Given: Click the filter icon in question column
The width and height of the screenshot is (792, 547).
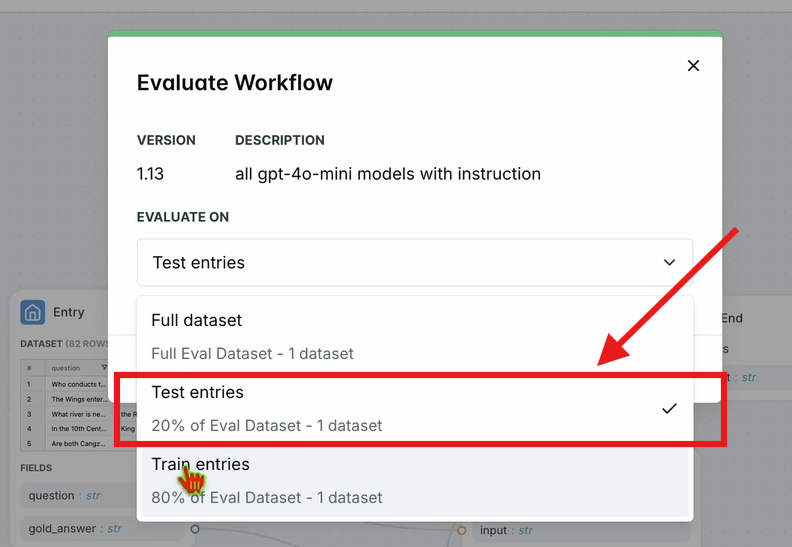Looking at the screenshot, I should (104, 367).
